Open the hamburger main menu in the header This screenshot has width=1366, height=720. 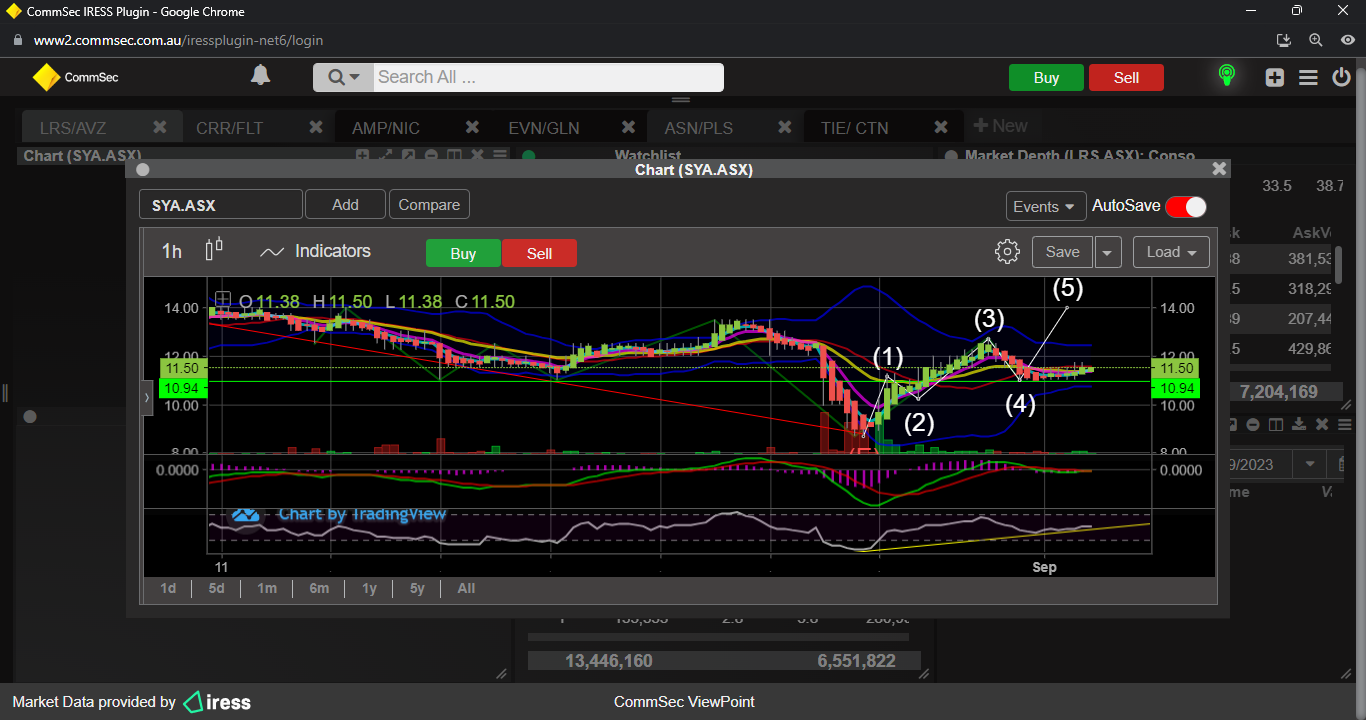click(x=1308, y=77)
